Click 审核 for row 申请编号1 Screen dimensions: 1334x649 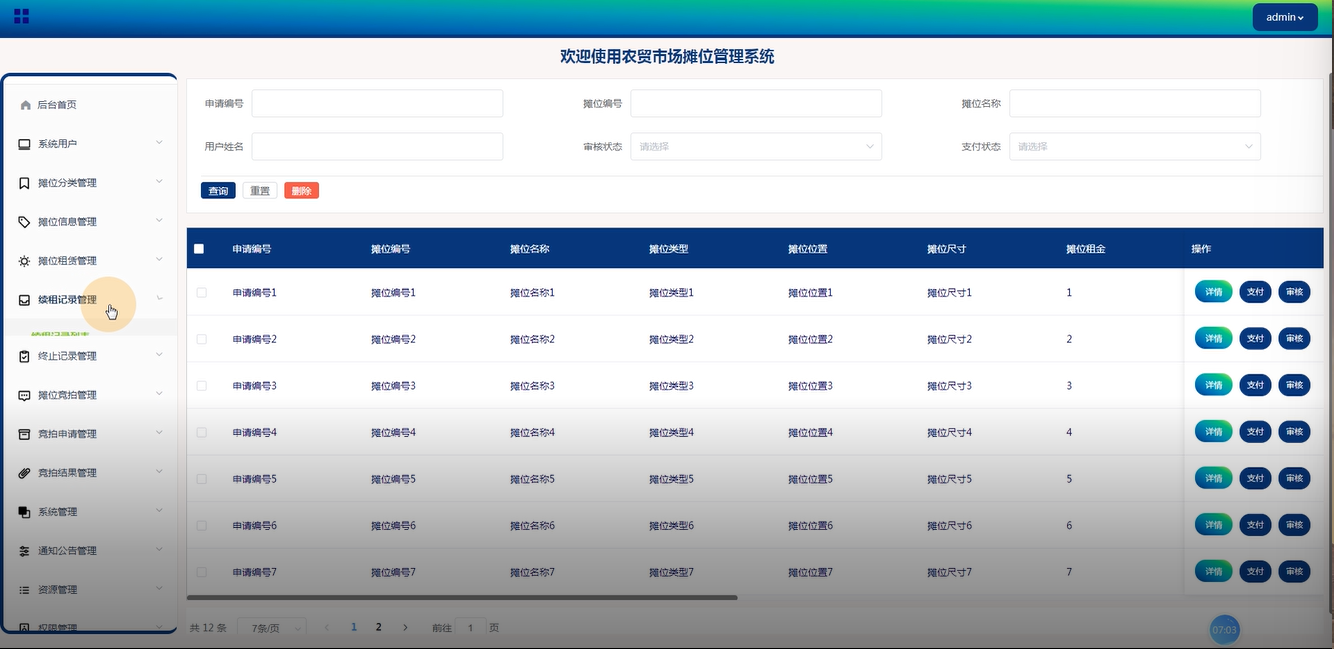1295,292
